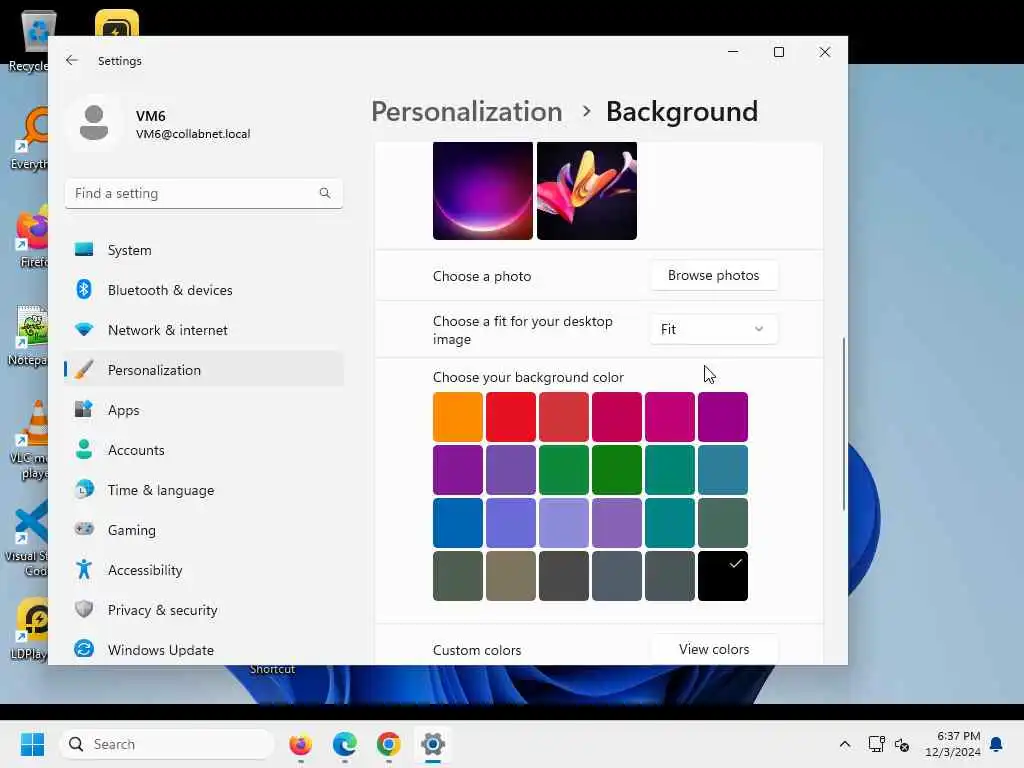1024x768 pixels.
Task: Select the dark green background color
Action: (616, 470)
